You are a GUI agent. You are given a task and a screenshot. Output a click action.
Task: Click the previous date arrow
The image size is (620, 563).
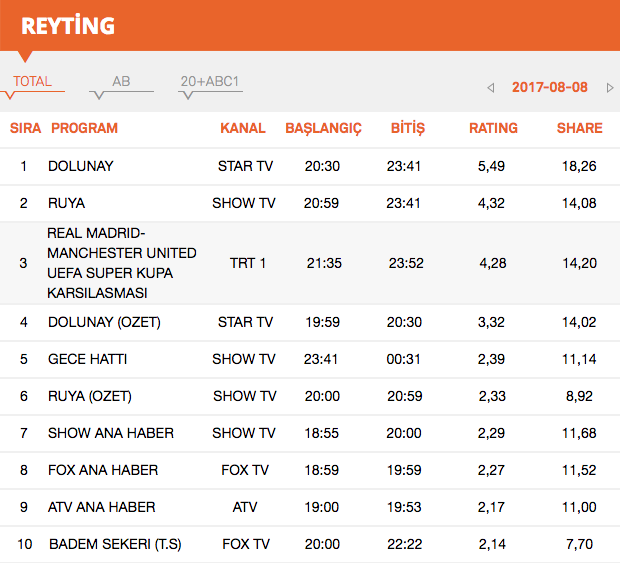[x=491, y=88]
